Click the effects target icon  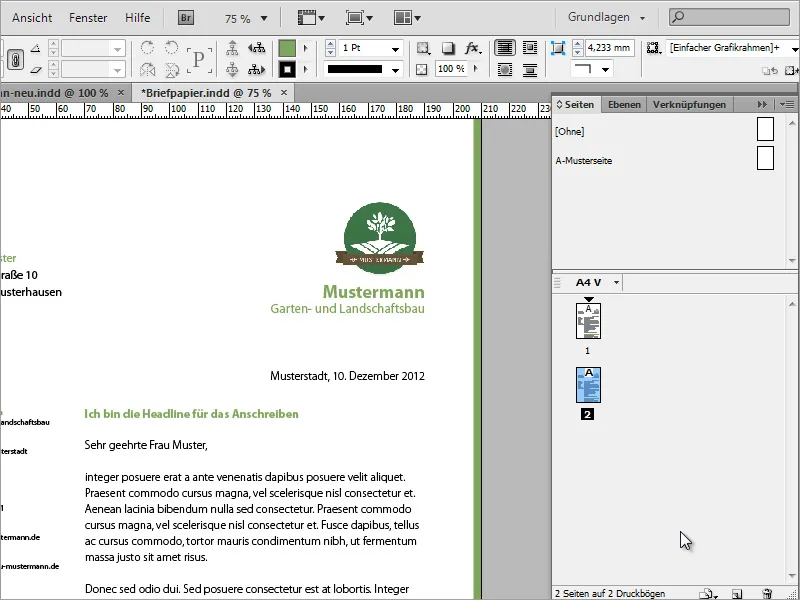coord(423,48)
